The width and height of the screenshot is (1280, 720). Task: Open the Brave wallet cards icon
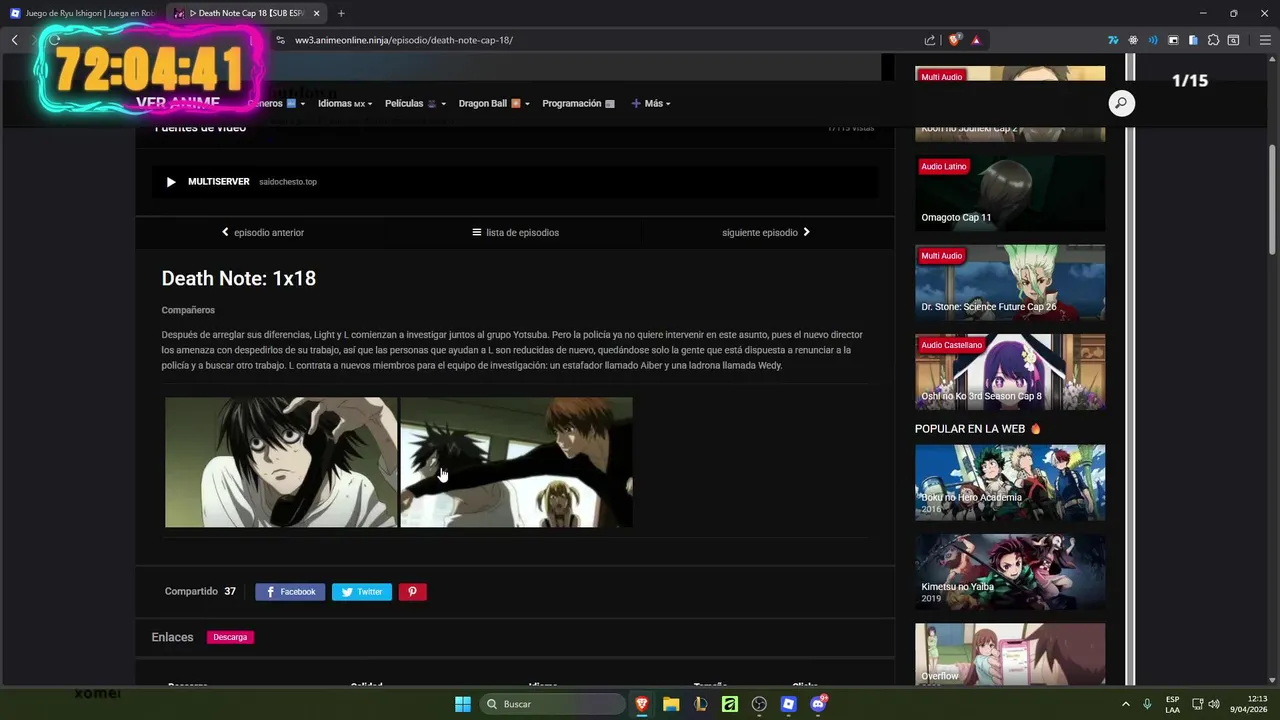[1193, 40]
